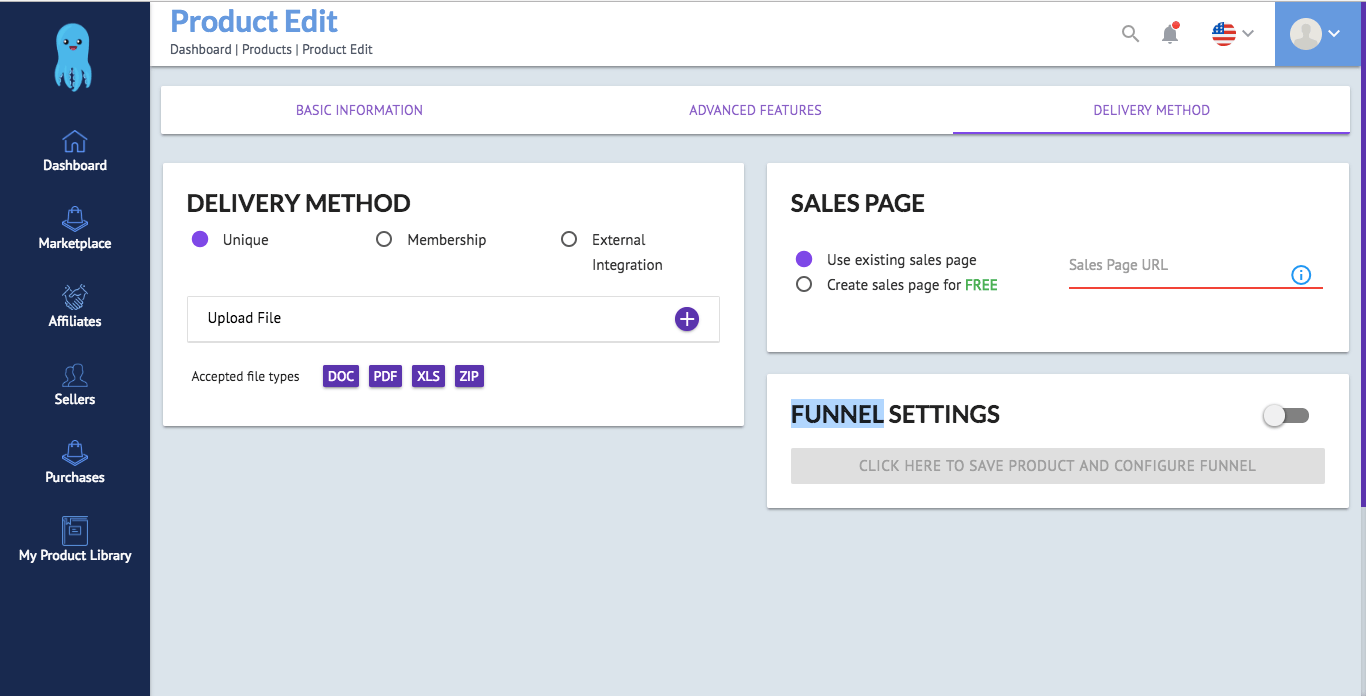Click the Upload File row
This screenshot has height=696, width=1366.
453,319
